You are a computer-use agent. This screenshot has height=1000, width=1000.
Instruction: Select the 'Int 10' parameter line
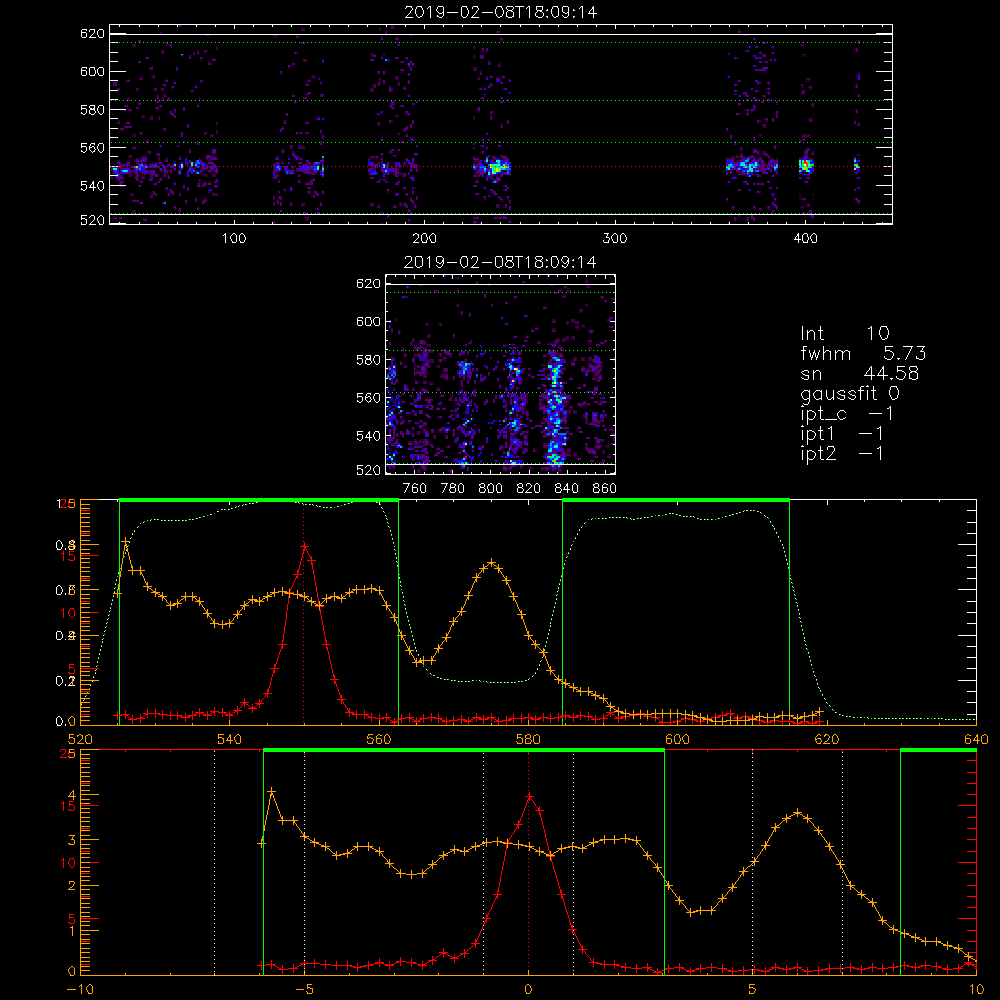845,333
